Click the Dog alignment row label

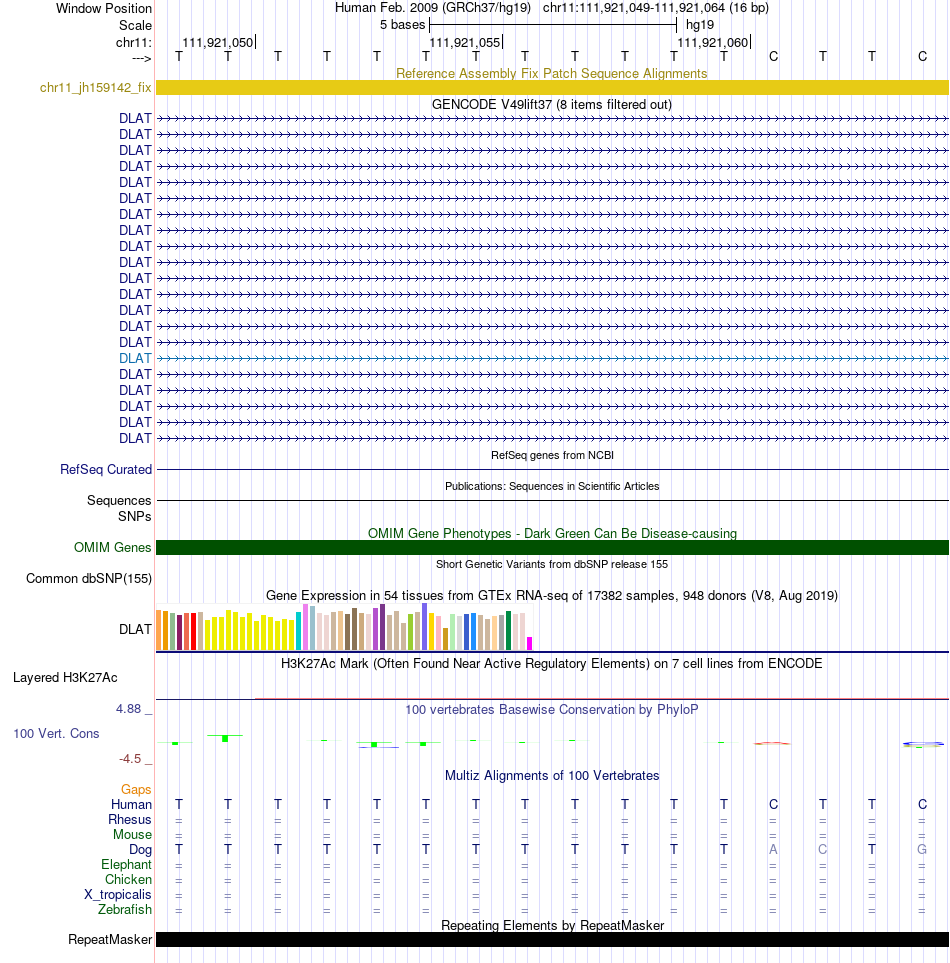140,849
